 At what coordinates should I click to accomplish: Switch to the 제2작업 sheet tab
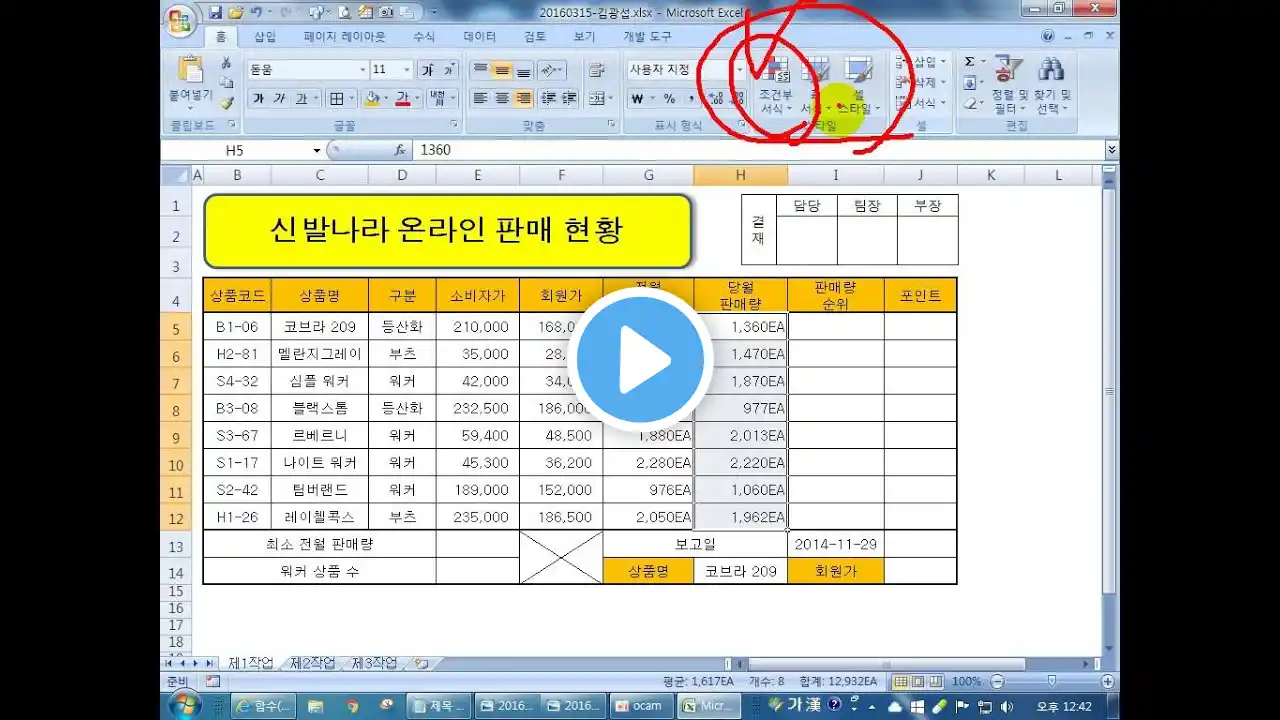coord(313,663)
